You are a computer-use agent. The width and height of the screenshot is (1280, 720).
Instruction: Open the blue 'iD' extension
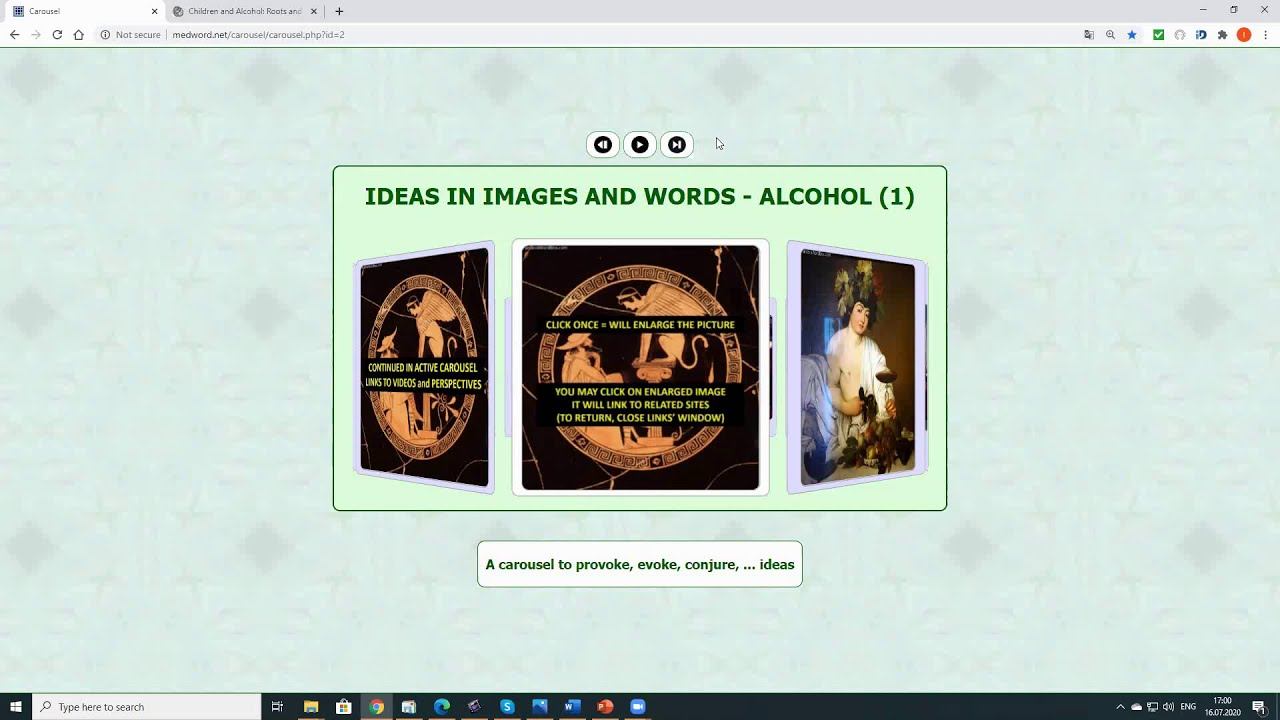(x=1201, y=34)
